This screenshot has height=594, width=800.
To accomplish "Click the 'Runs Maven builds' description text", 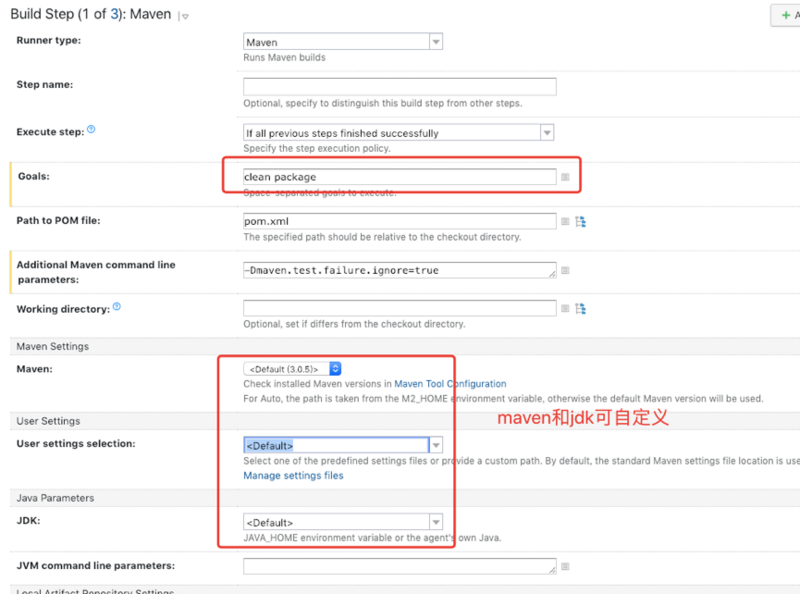I will (284, 58).
